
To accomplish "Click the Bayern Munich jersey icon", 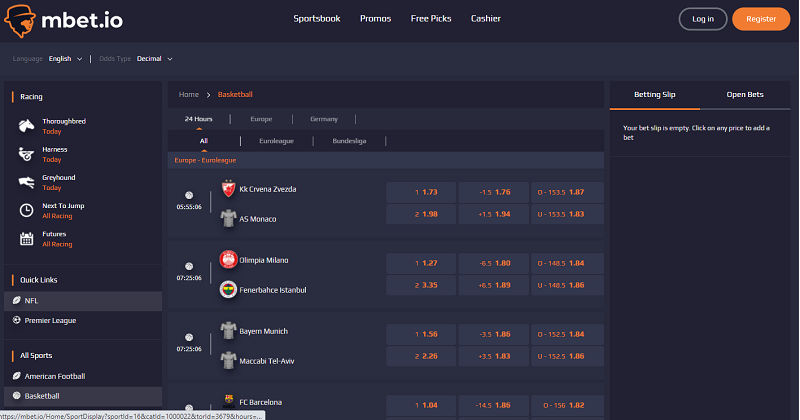I will pyautogui.click(x=228, y=331).
